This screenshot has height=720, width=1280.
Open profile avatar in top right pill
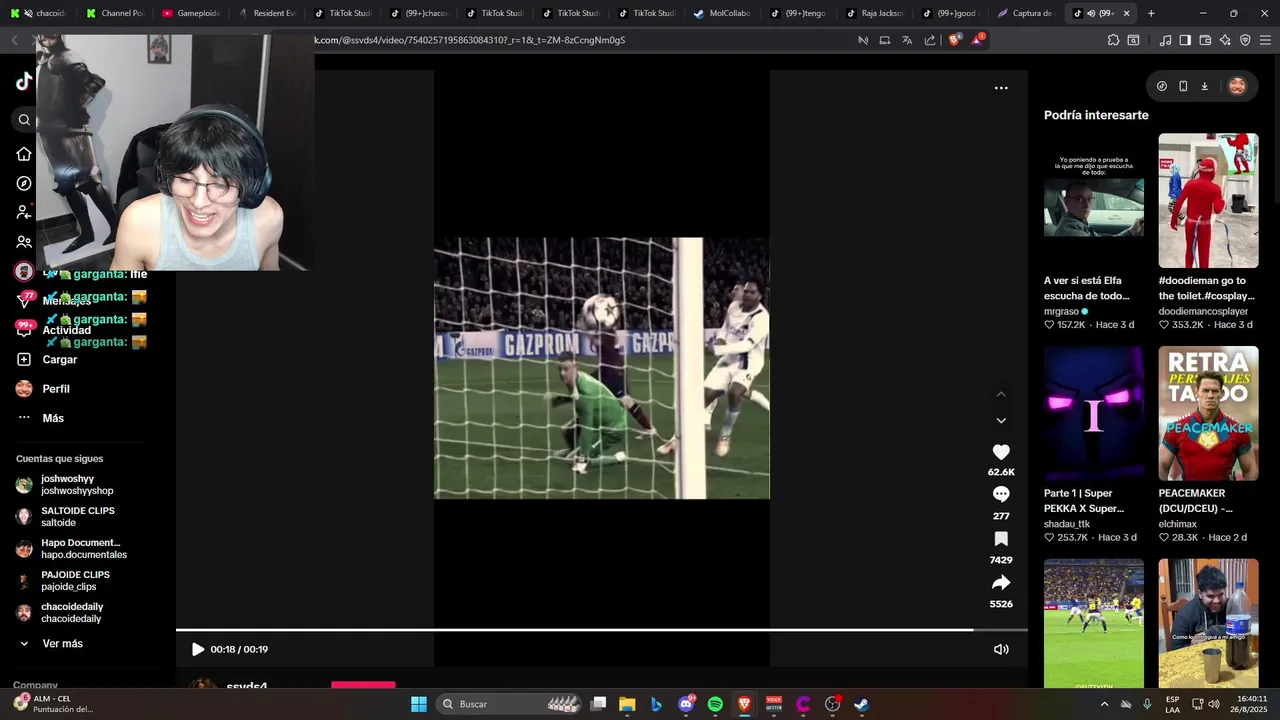click(x=1237, y=86)
